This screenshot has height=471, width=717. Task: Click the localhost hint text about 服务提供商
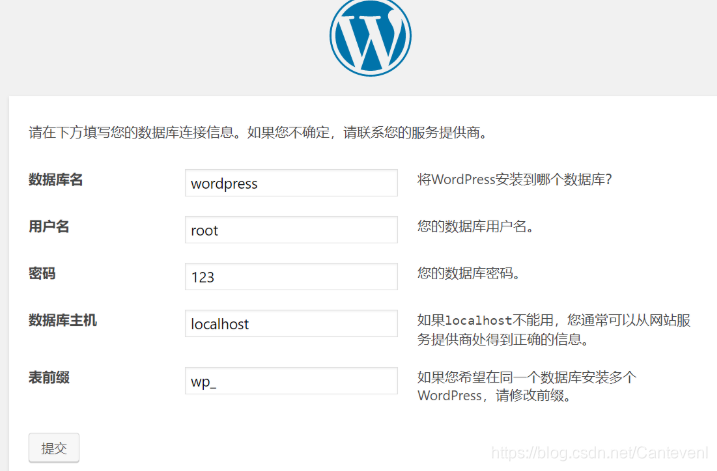[x=554, y=330]
